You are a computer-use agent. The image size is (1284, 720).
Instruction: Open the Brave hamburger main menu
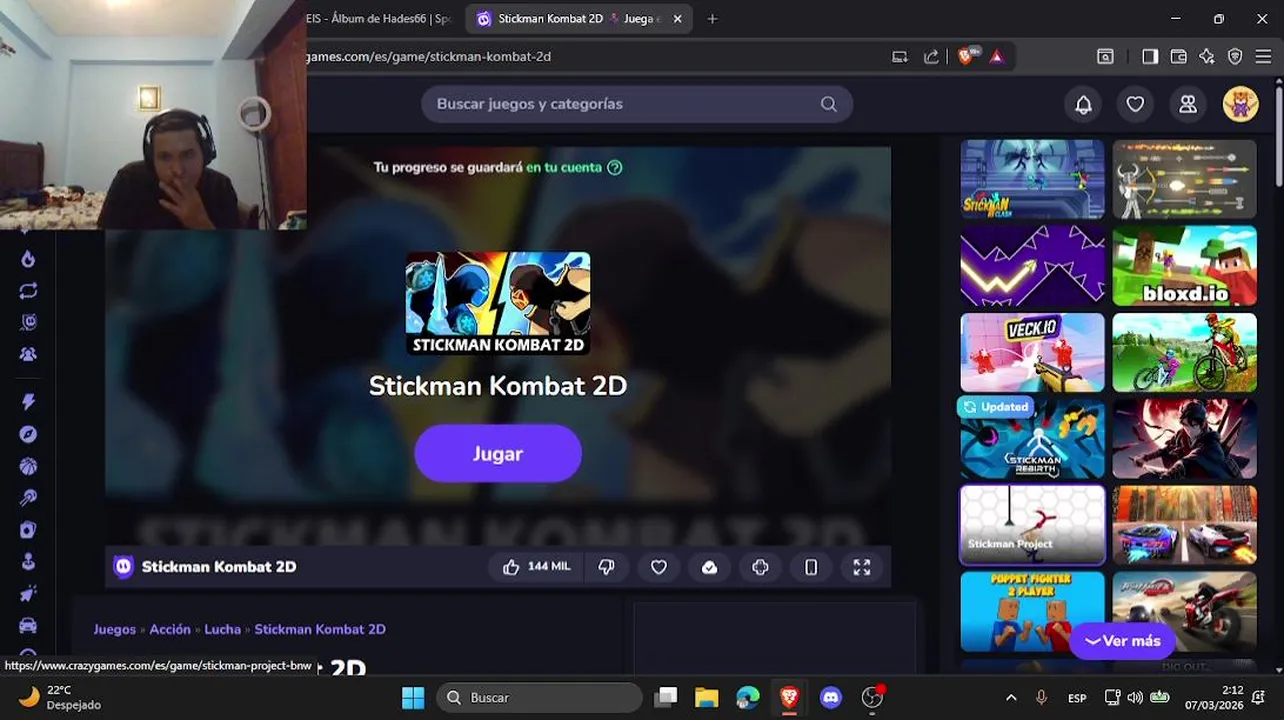[1263, 57]
